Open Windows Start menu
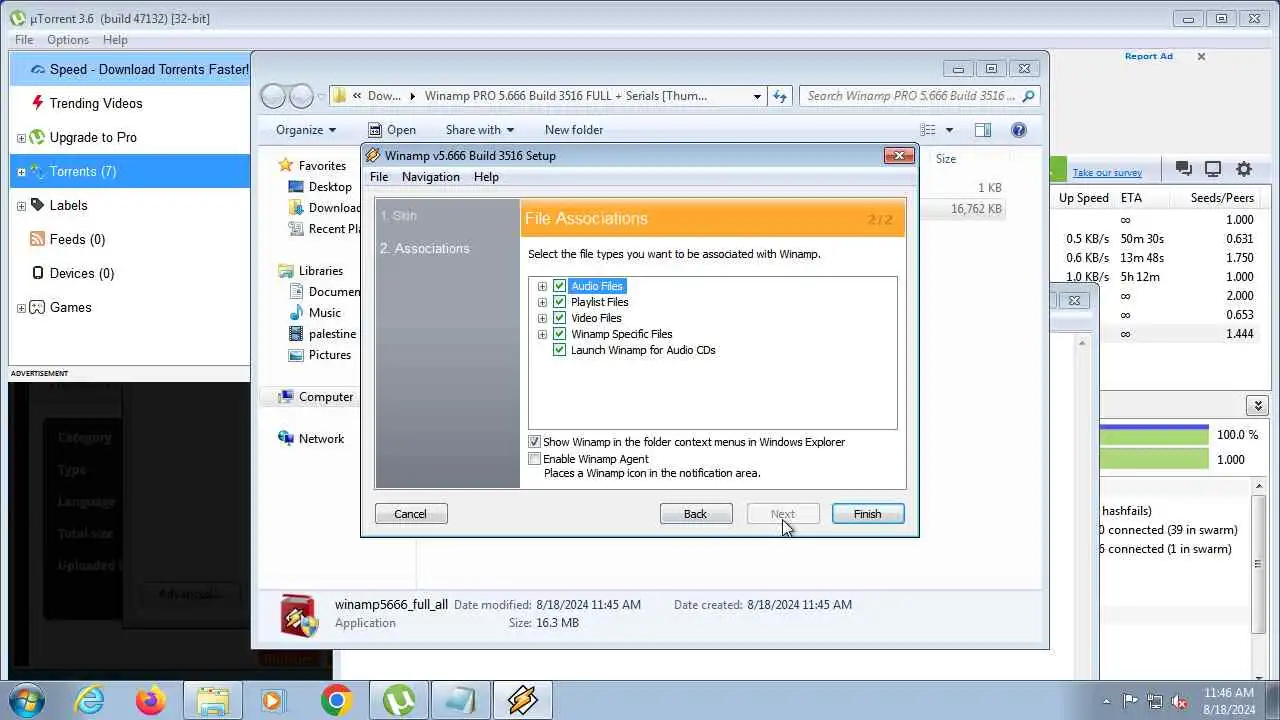The image size is (1280, 720). [x=26, y=700]
